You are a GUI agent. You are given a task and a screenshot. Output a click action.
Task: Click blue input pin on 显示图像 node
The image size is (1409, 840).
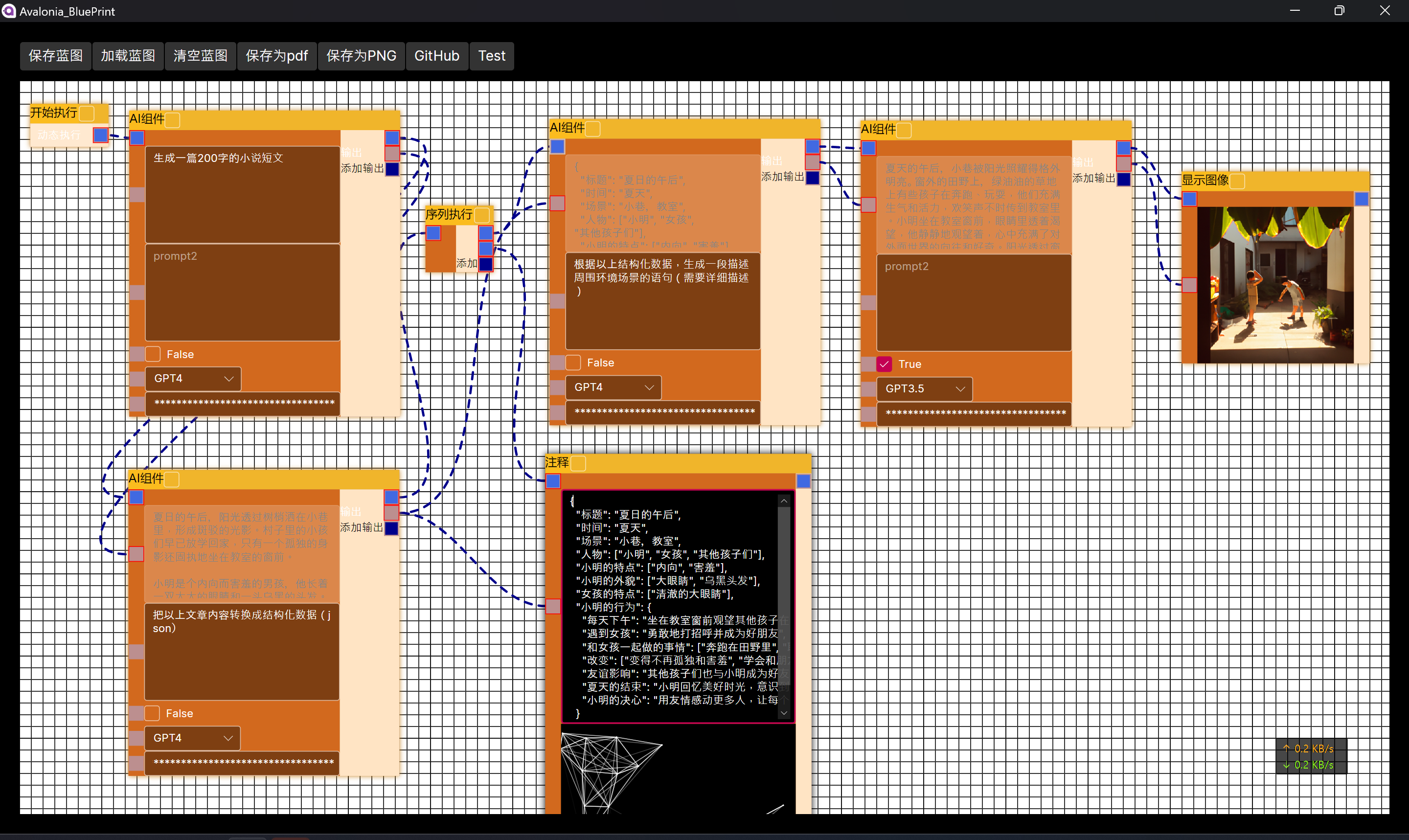(x=1189, y=199)
